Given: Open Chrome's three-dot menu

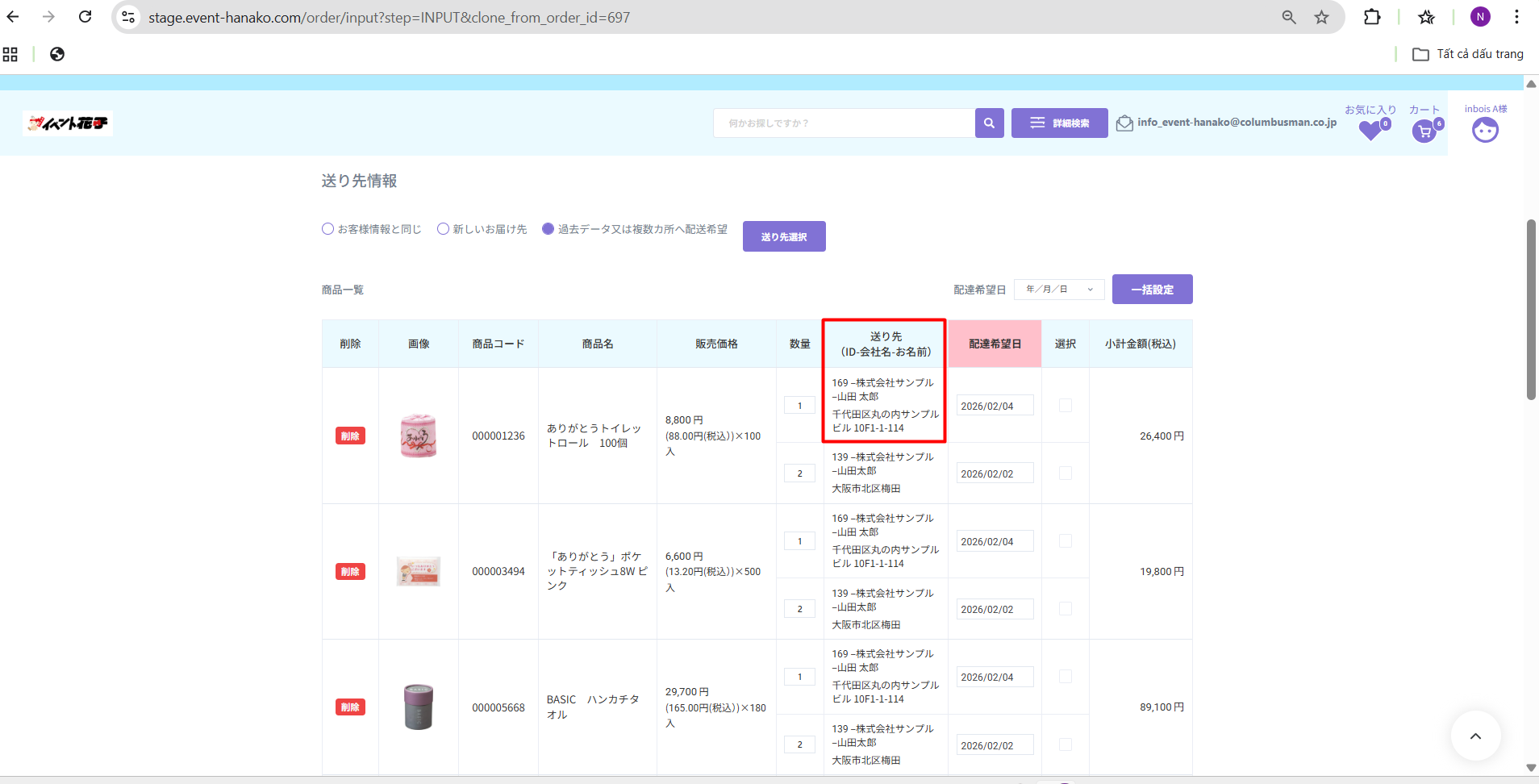Looking at the screenshot, I should point(1516,17).
